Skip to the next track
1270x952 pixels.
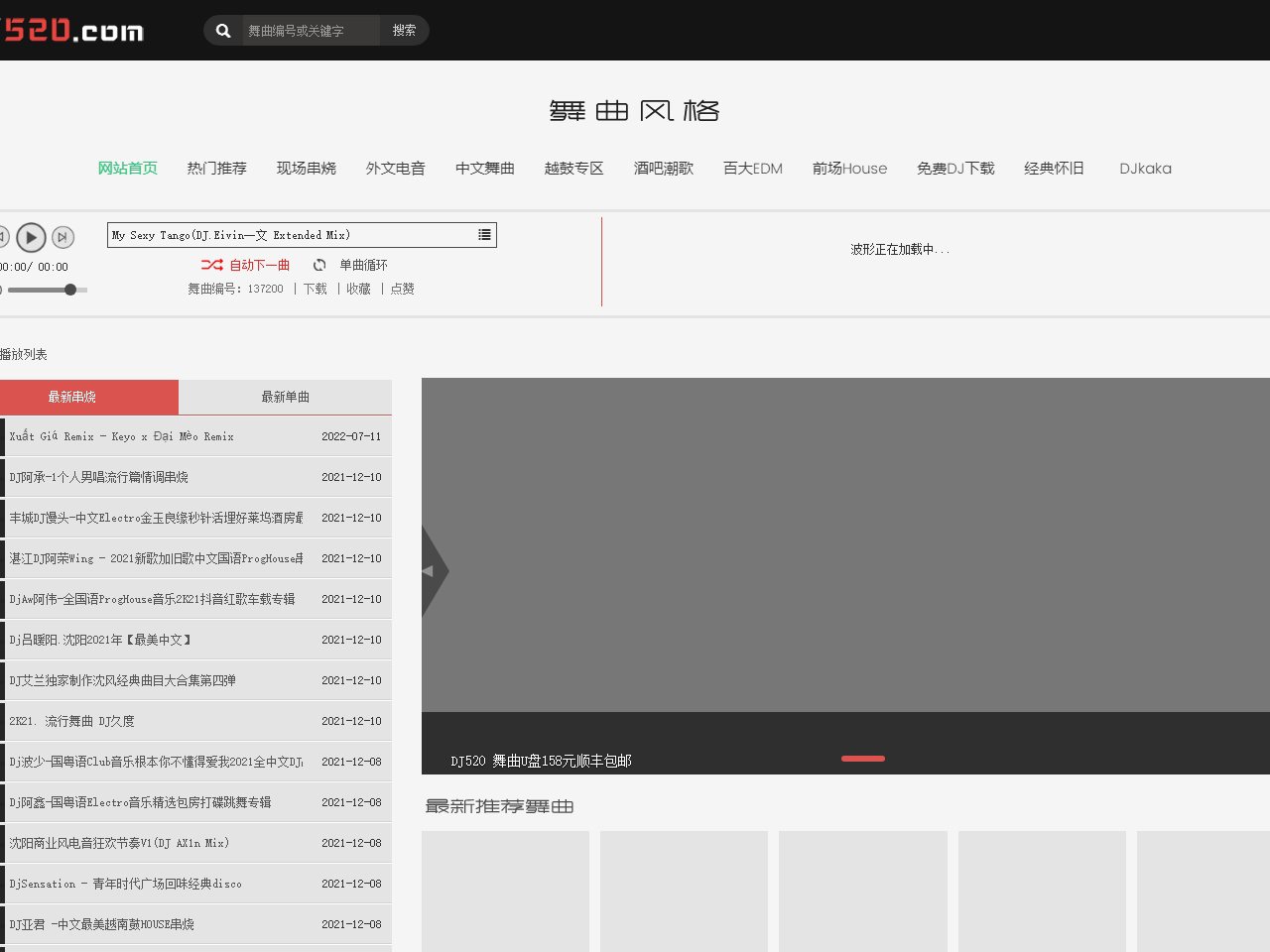pyautogui.click(x=63, y=237)
